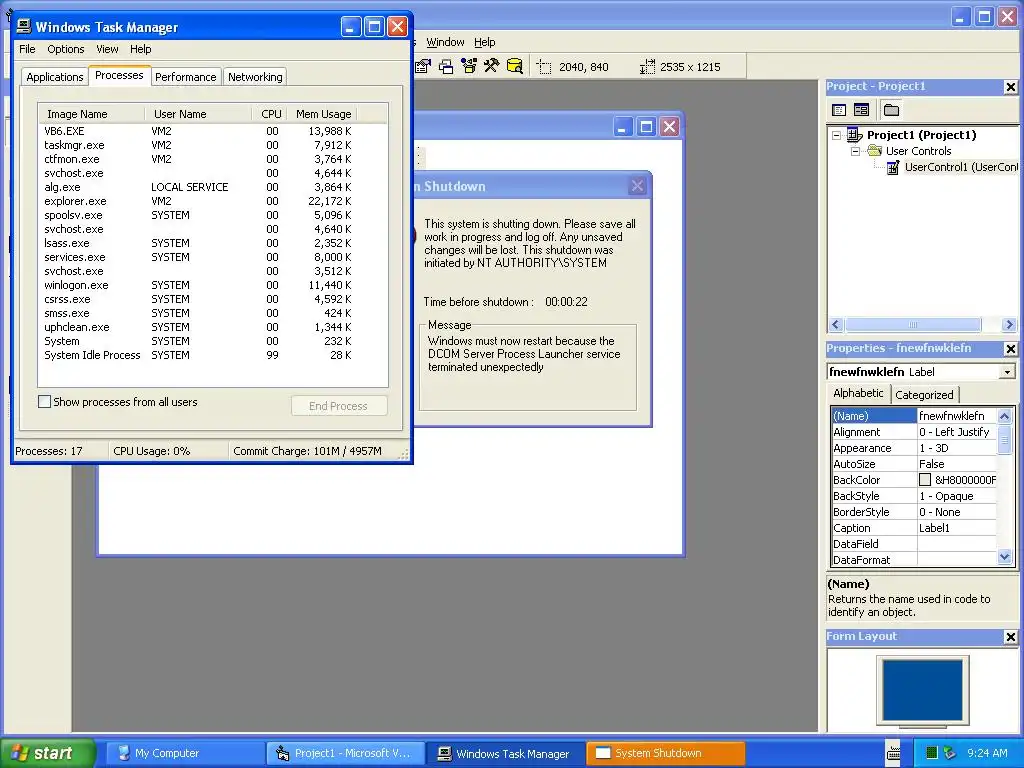Click the End Process button
The height and width of the screenshot is (768, 1024).
click(x=339, y=406)
